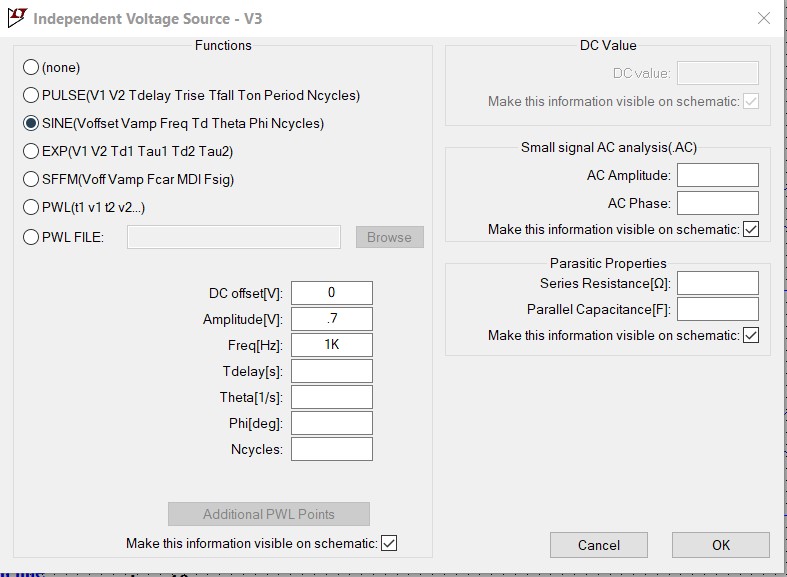Click the AC Amplitude input field
This screenshot has width=787, height=577.
718,175
